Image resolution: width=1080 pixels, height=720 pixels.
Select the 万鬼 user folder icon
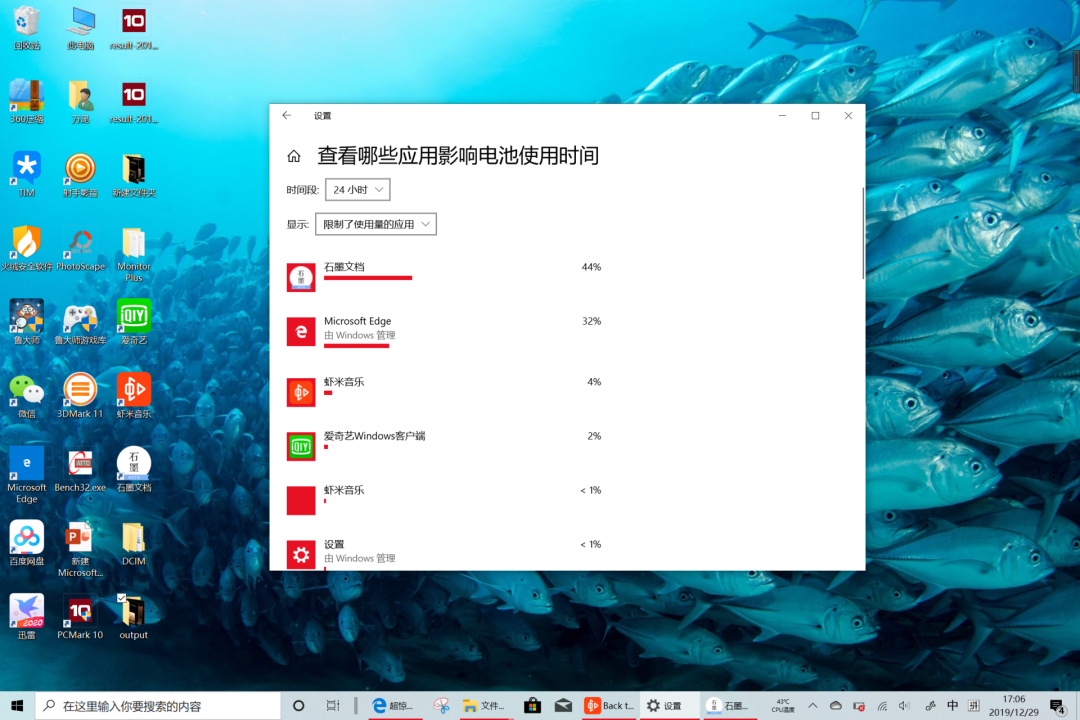tap(81, 102)
